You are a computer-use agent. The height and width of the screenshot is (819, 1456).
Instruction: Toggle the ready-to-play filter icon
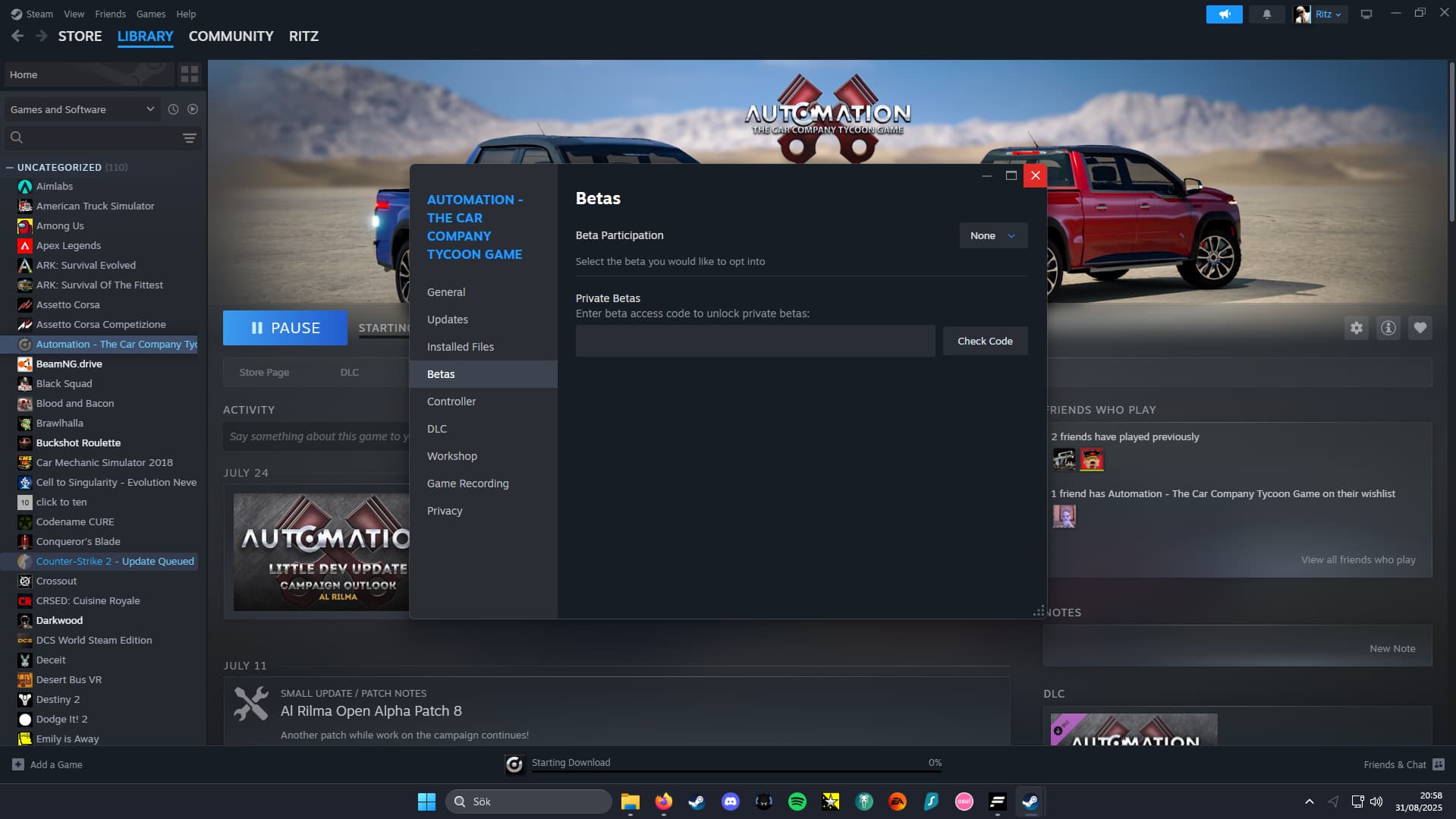click(x=193, y=109)
